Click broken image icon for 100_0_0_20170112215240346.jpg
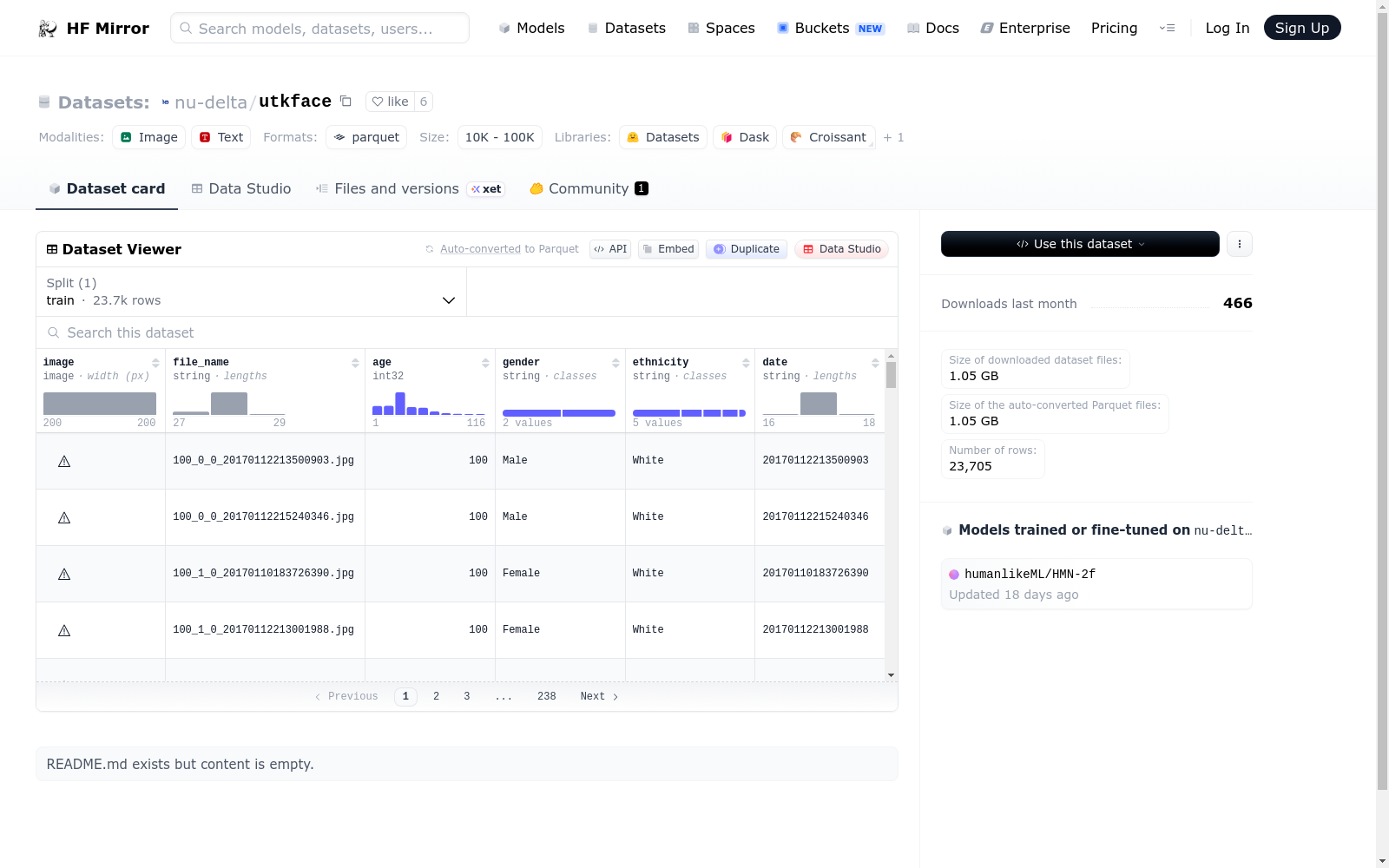The image size is (1389, 868). (64, 517)
